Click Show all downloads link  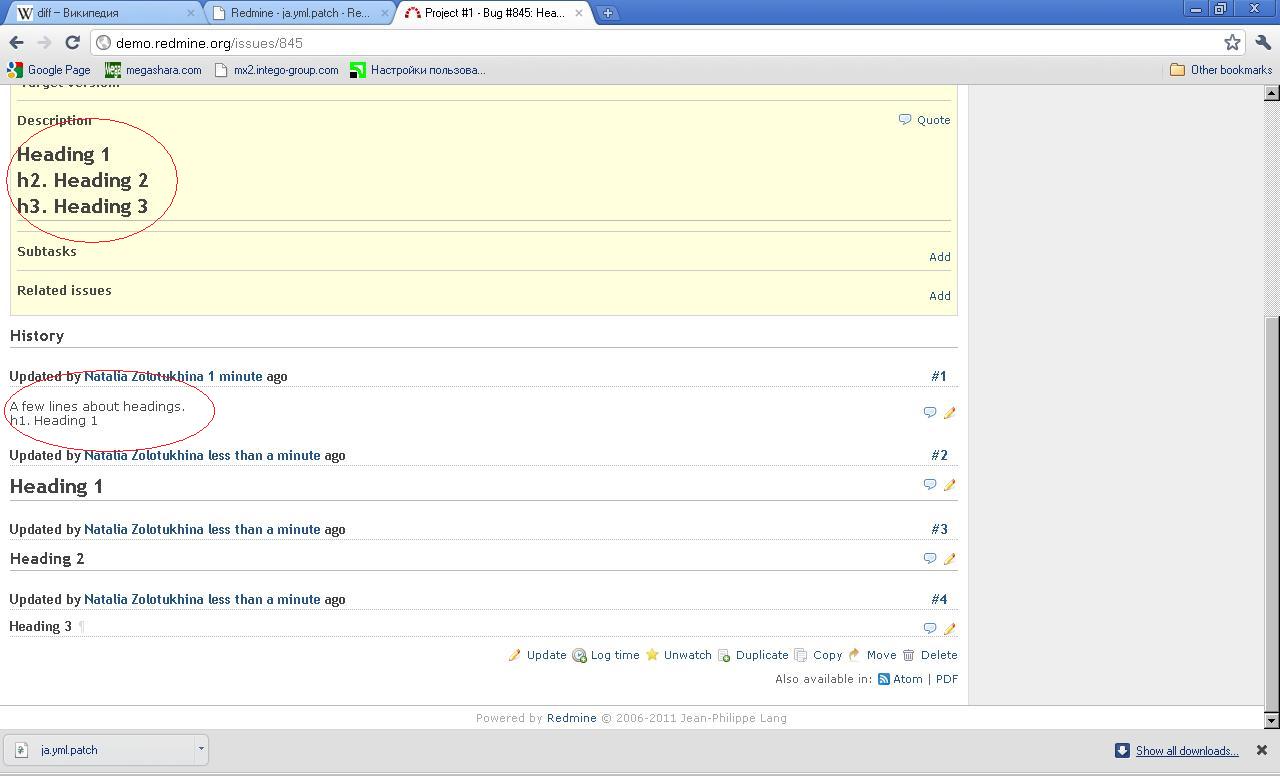point(1186,751)
